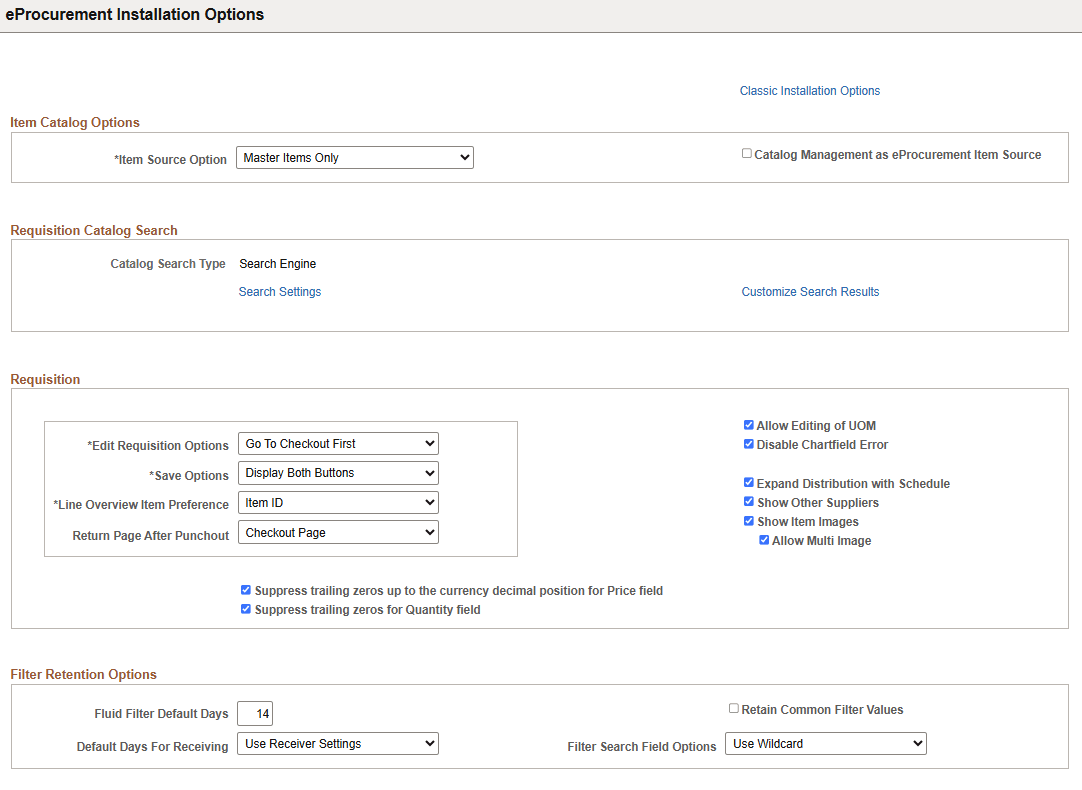1082x790 pixels.
Task: Click the Search Settings link
Action: [279, 291]
